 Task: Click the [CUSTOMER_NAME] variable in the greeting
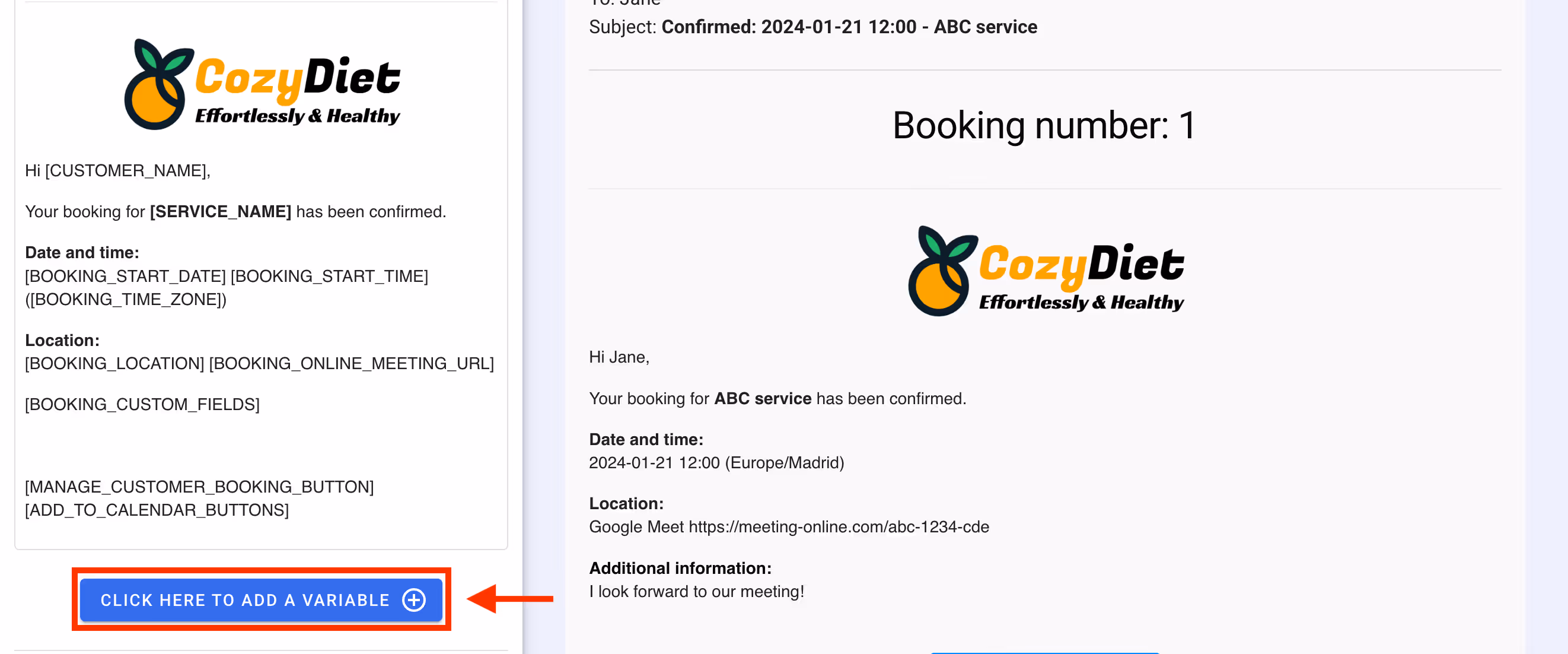click(126, 170)
